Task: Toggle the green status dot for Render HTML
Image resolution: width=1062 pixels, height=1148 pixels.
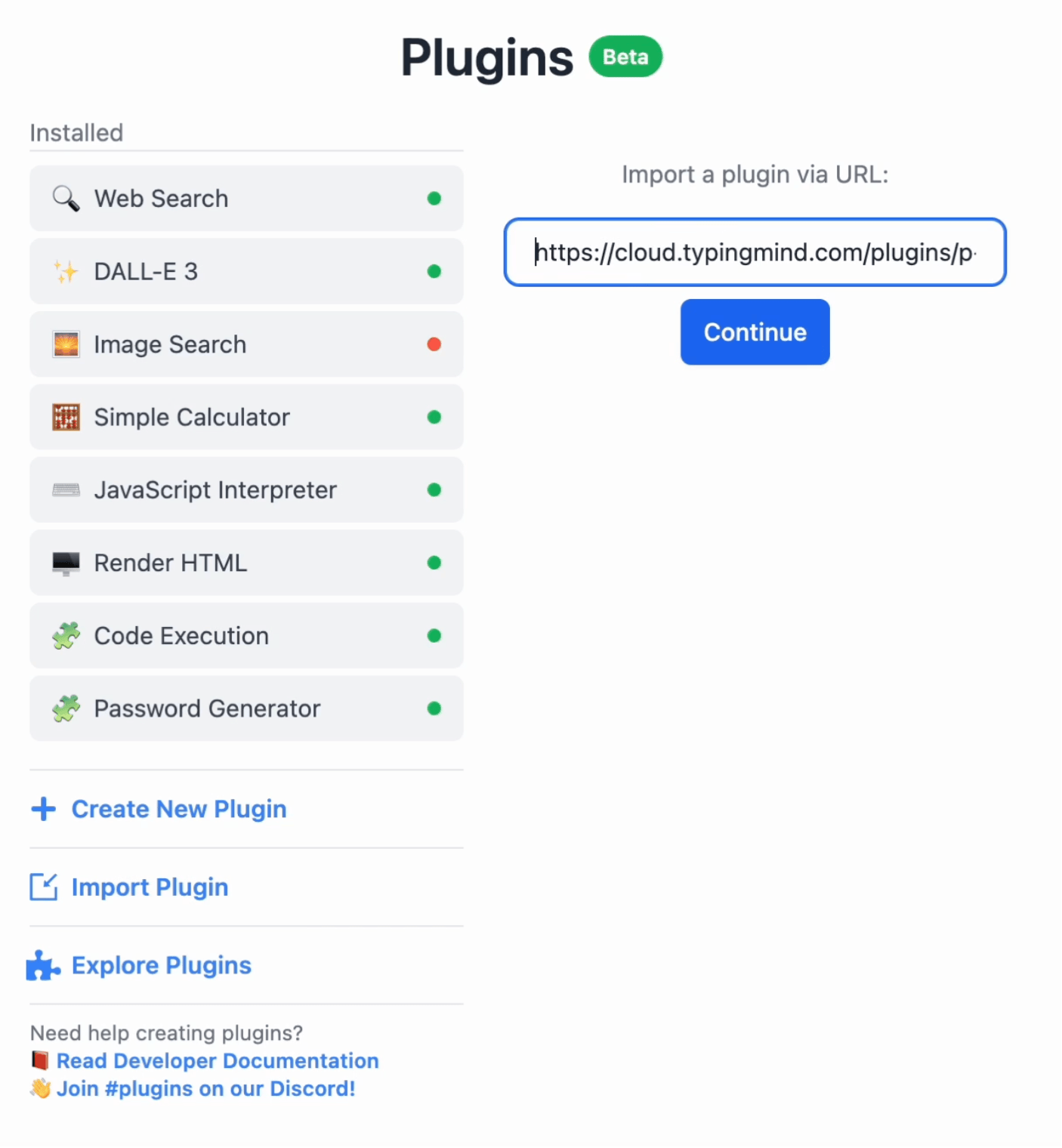Action: point(434,563)
